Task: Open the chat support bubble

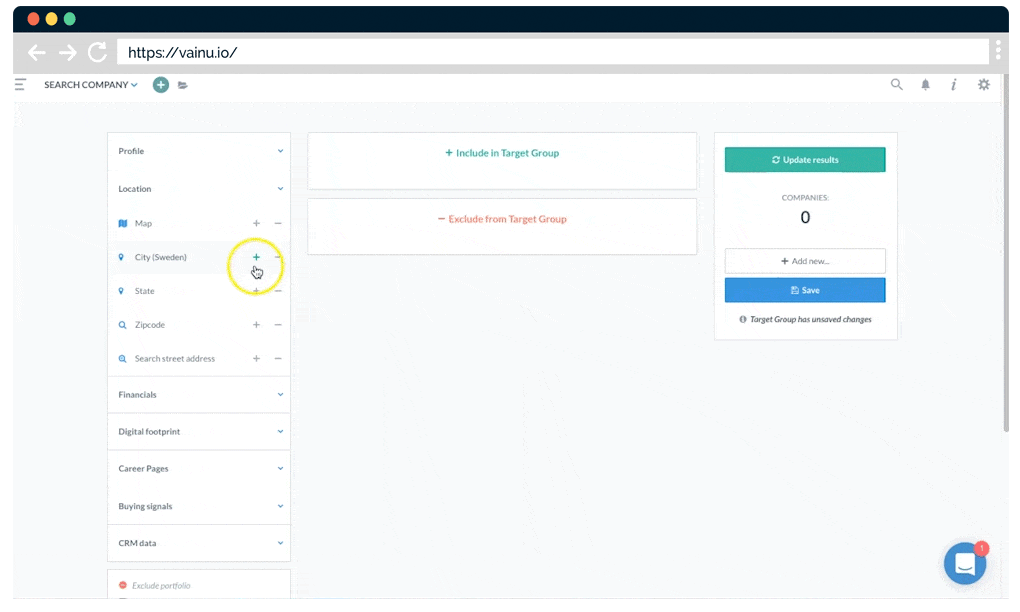Action: (x=965, y=563)
